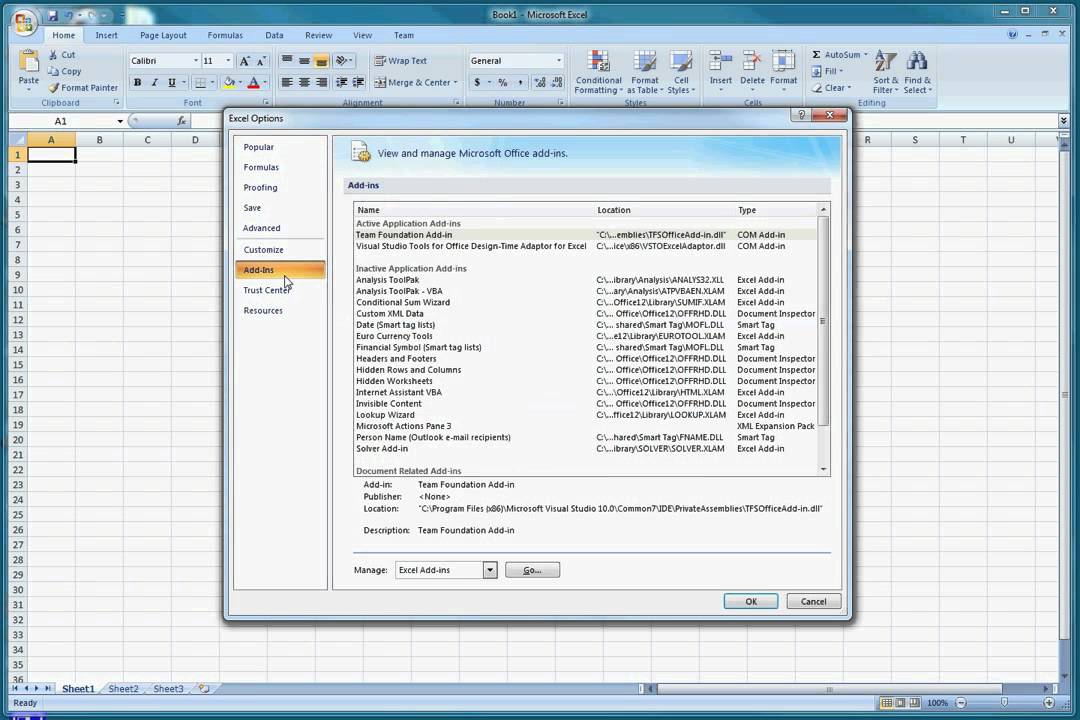Click the Format Painter brush icon
The width and height of the screenshot is (1080, 720).
click(53, 88)
